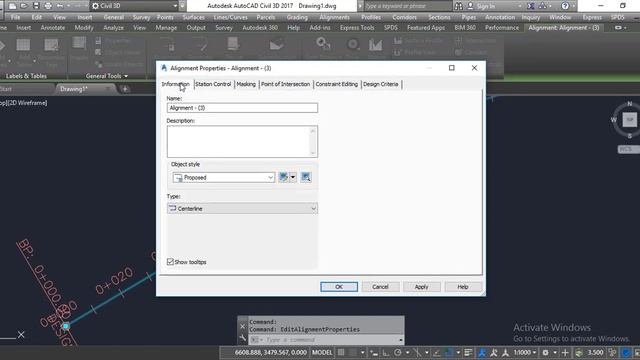Viewport: 640px width, 360px height.
Task: Switch to the Annotate ribbon tab
Action: [53, 28]
